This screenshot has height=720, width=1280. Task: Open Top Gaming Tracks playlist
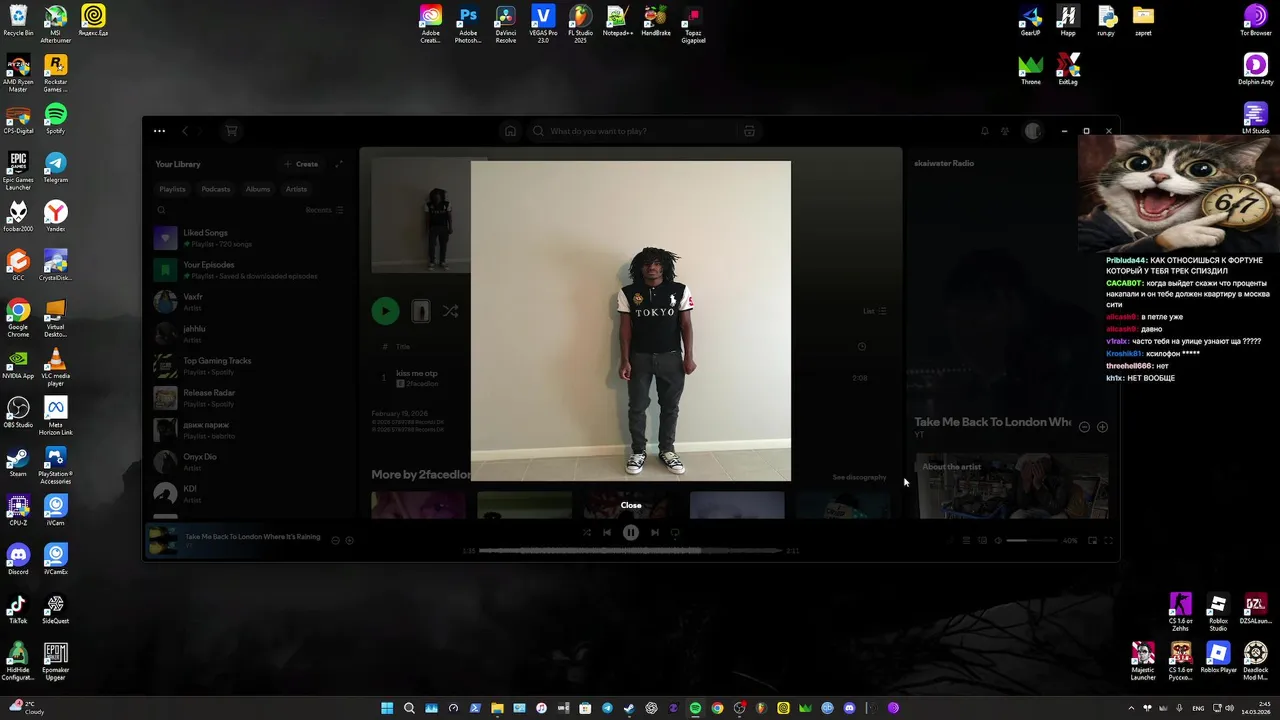click(x=249, y=366)
